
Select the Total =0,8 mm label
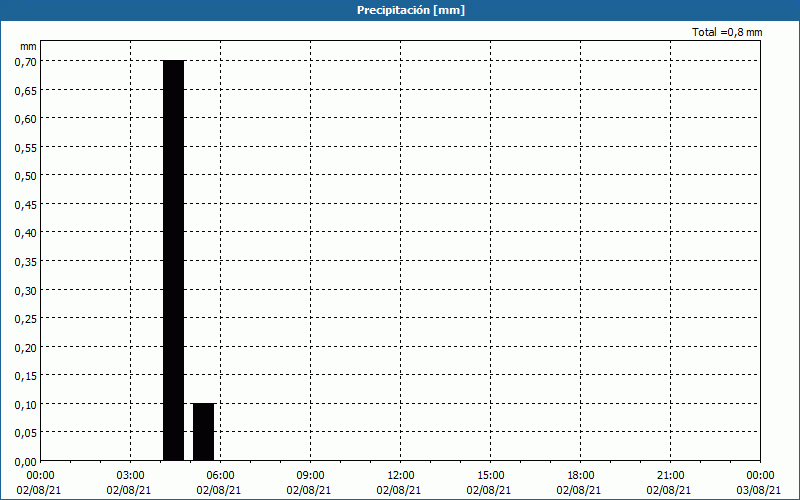click(x=727, y=32)
